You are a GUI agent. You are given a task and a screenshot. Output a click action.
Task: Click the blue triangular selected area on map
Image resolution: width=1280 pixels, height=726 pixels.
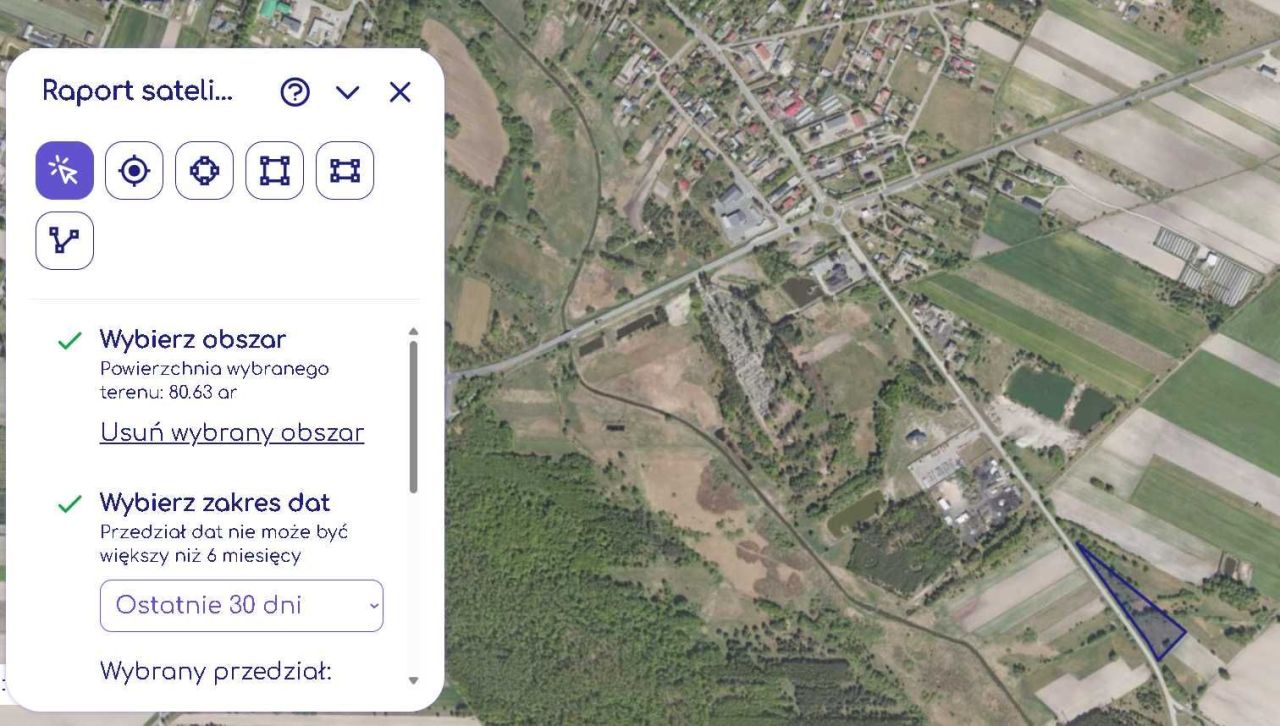coord(1140,609)
